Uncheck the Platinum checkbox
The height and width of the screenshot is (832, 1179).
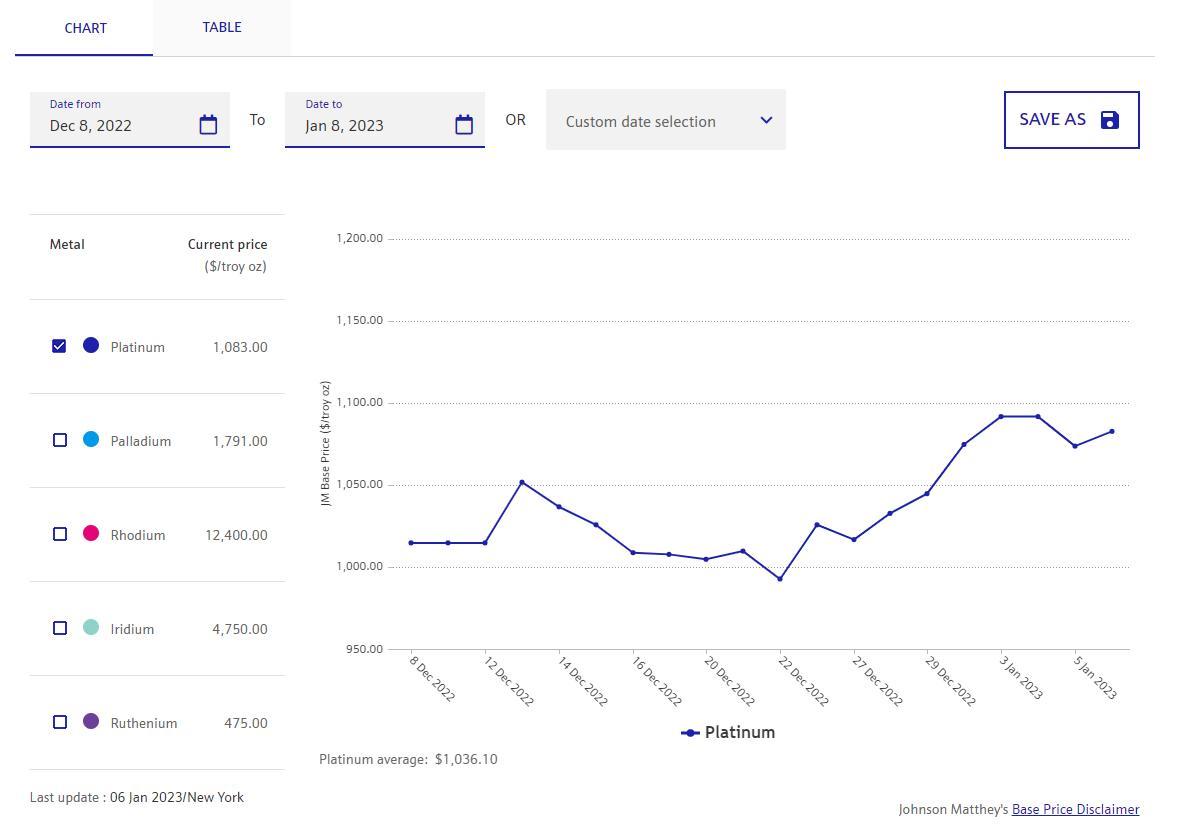pos(59,346)
